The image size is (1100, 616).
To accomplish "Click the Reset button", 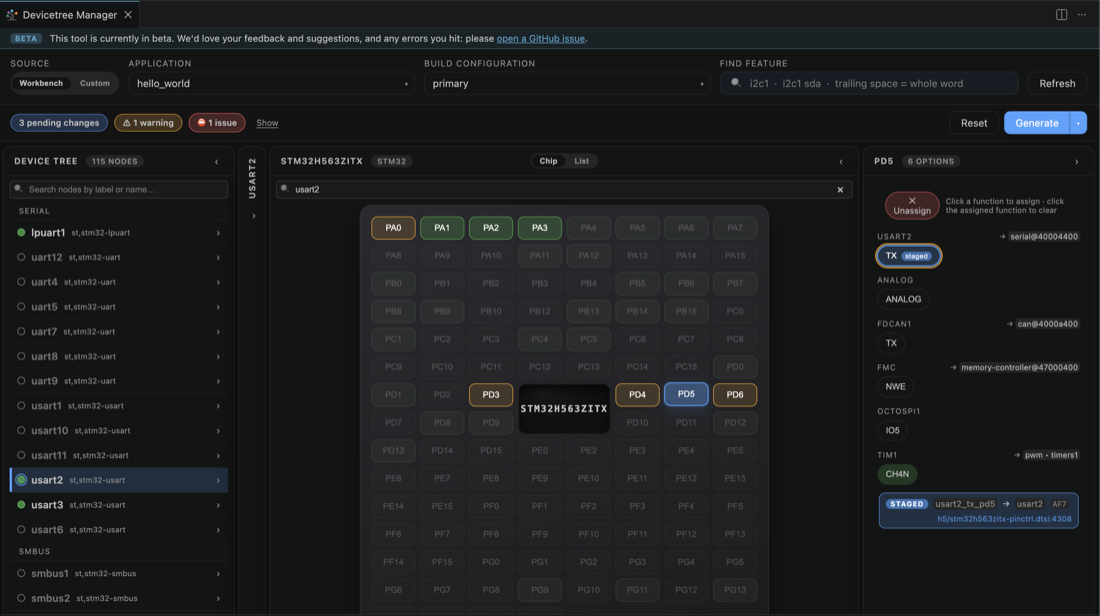I will pyautogui.click(x=974, y=123).
